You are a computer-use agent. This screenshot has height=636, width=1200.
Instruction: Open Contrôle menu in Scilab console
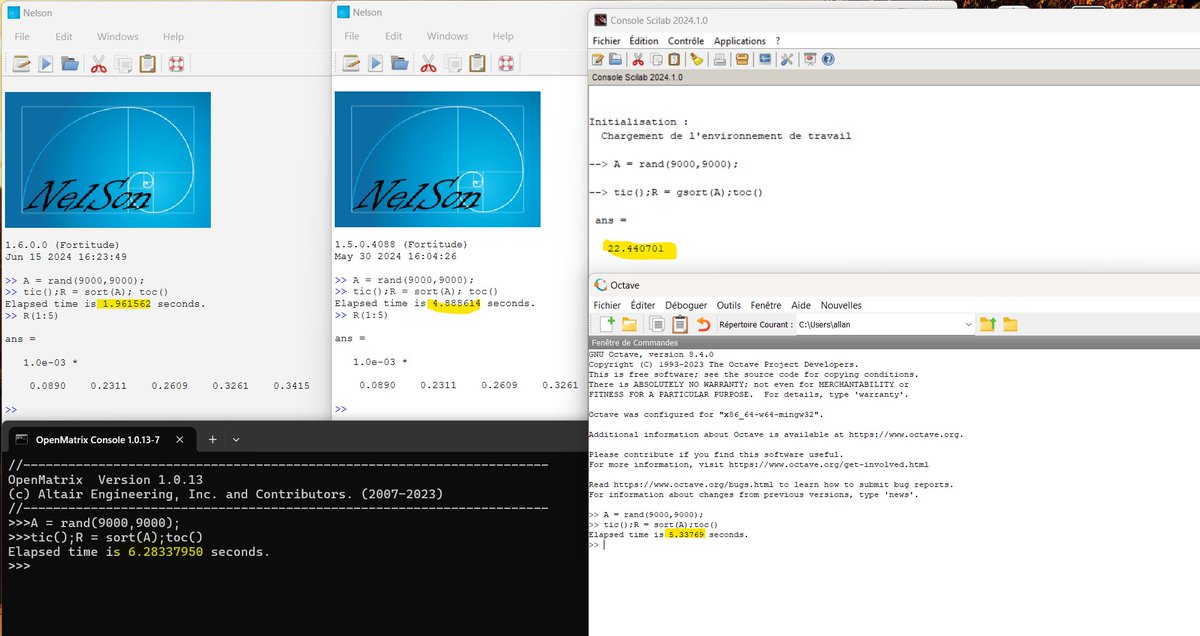point(686,41)
